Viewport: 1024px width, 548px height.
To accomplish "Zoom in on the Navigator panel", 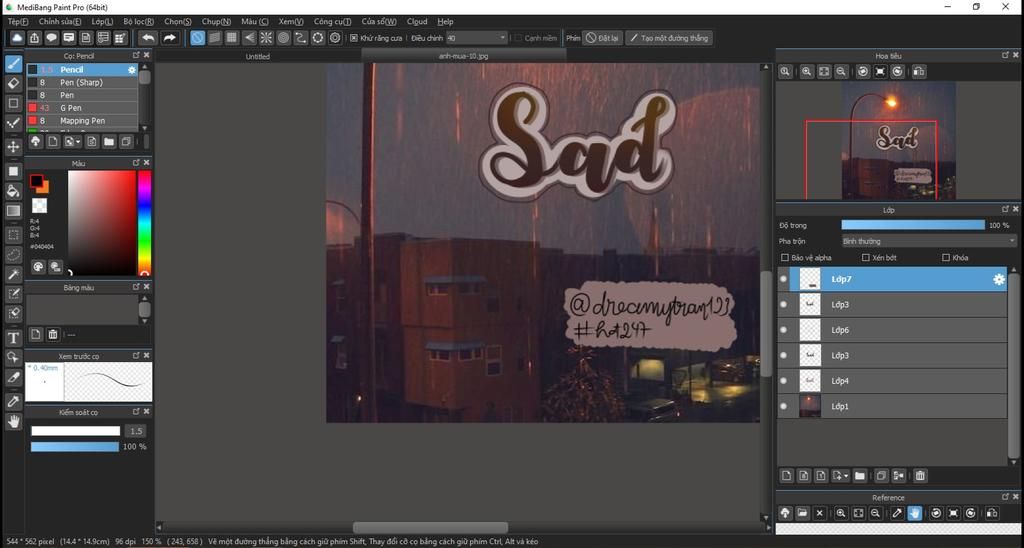I will tap(807, 72).
